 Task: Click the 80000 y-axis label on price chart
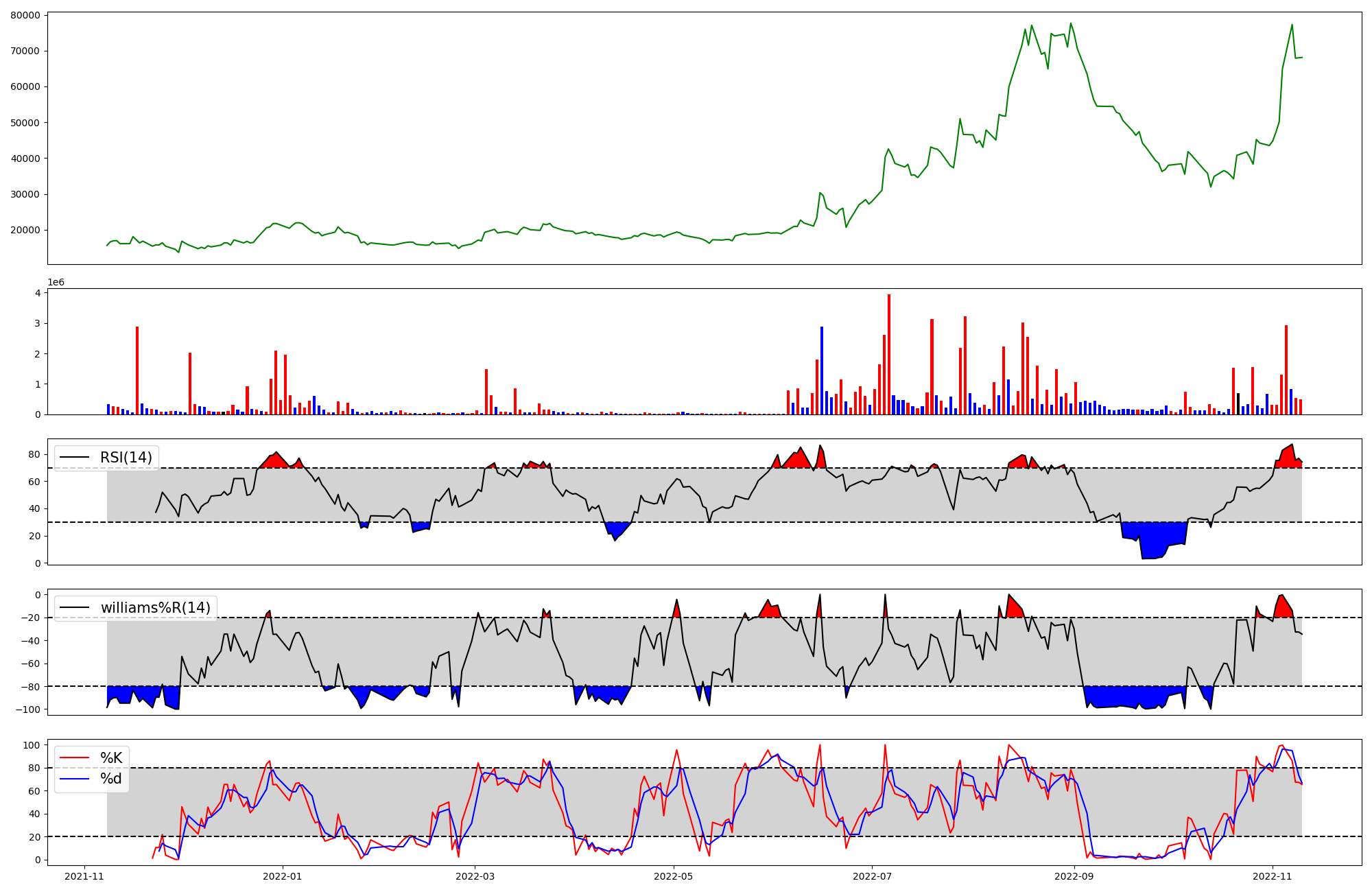25,15
